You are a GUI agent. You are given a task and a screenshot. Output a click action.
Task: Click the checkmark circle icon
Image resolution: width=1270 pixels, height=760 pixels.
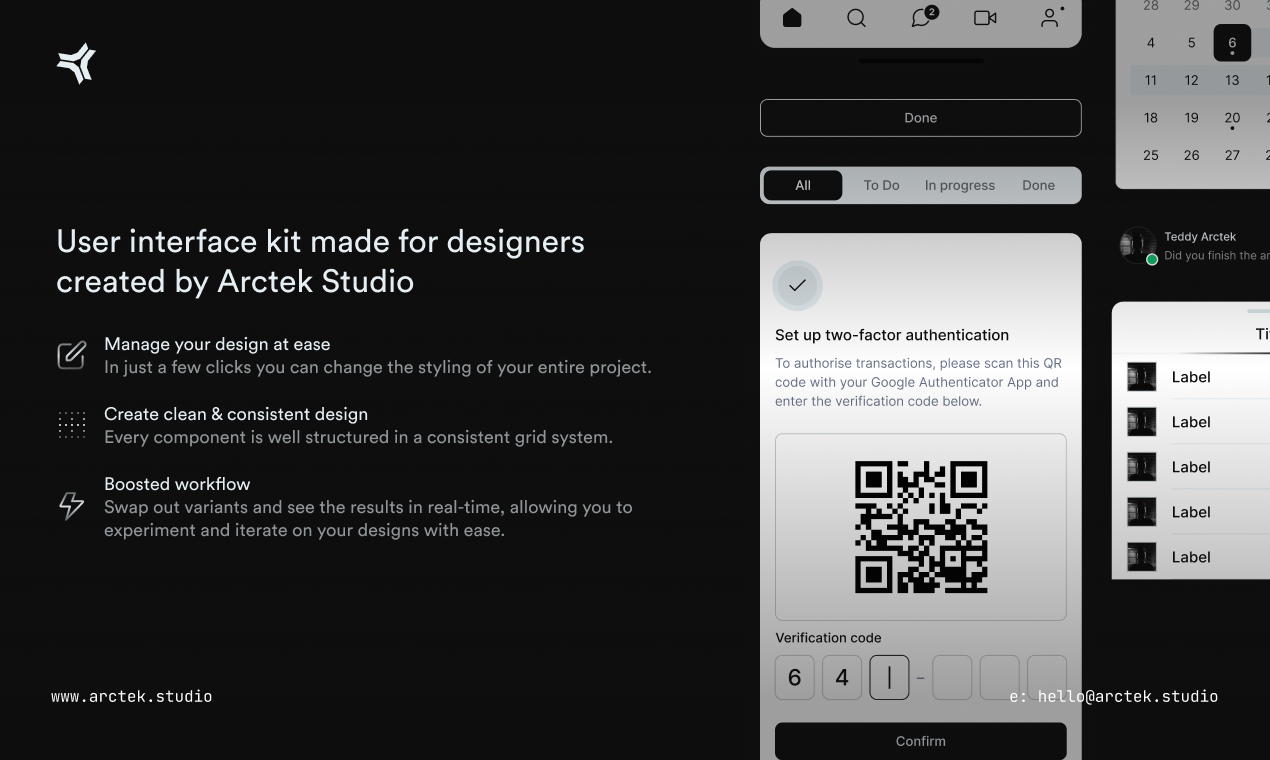pyautogui.click(x=797, y=286)
